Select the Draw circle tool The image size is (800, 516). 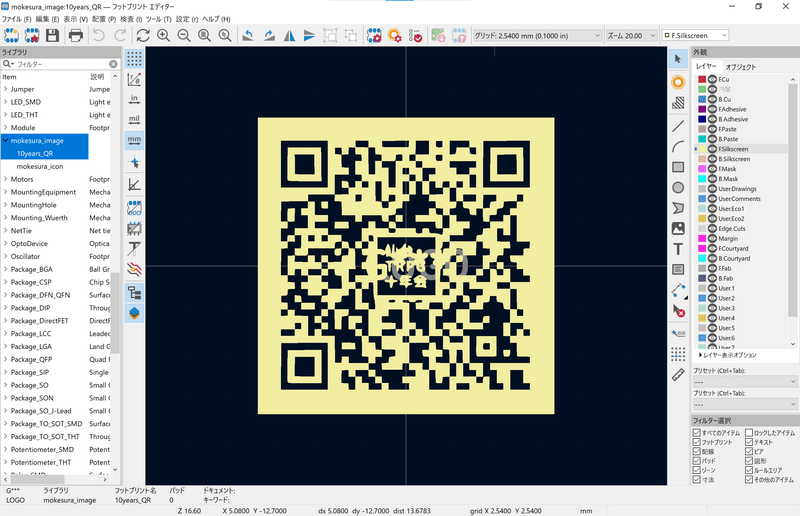pos(678,187)
